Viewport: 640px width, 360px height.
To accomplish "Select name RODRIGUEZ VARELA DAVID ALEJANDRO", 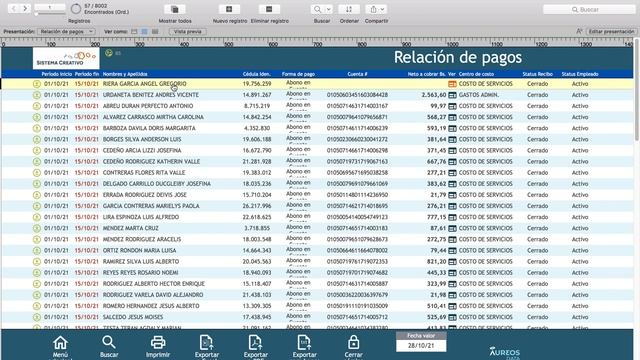I will point(153,295).
